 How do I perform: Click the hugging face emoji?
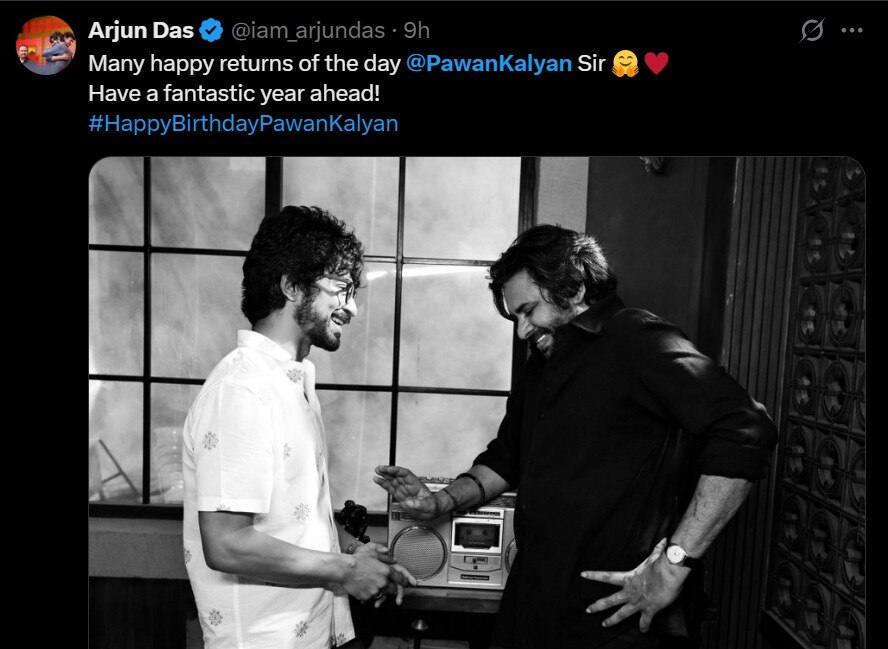[625, 63]
